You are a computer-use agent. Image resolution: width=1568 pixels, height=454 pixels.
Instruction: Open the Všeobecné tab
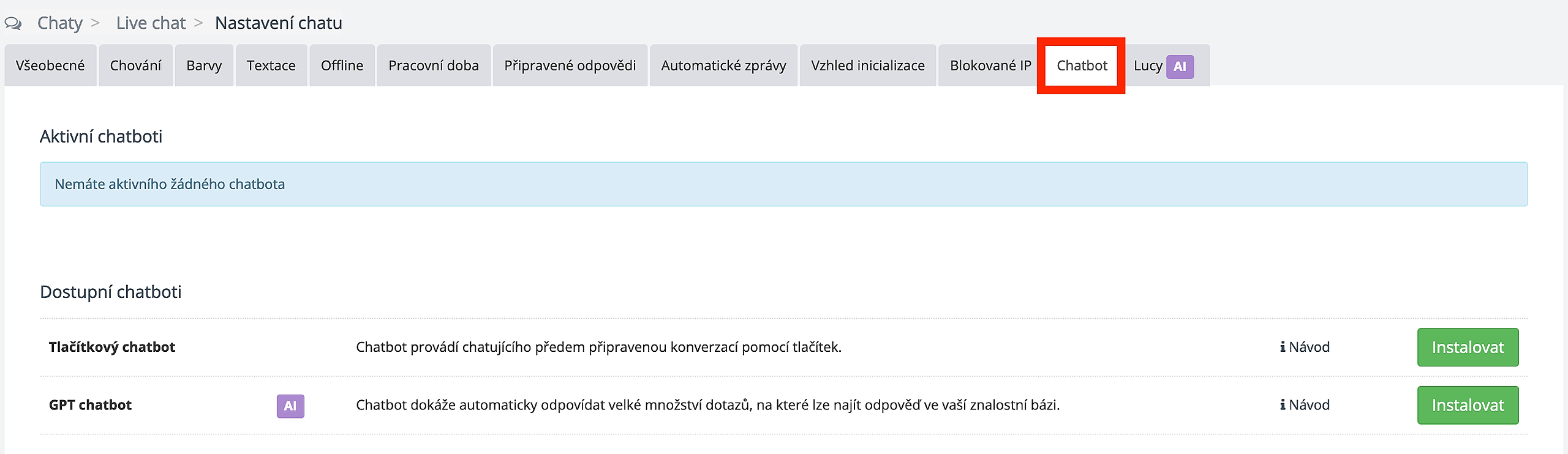coord(50,65)
